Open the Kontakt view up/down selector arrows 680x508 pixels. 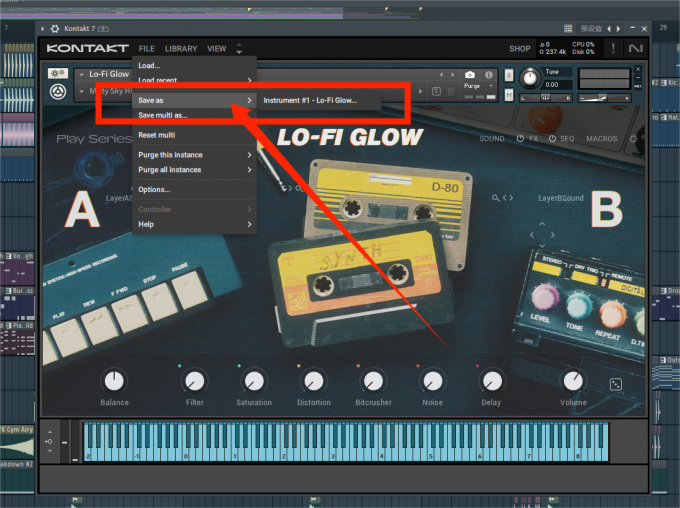click(x=239, y=48)
